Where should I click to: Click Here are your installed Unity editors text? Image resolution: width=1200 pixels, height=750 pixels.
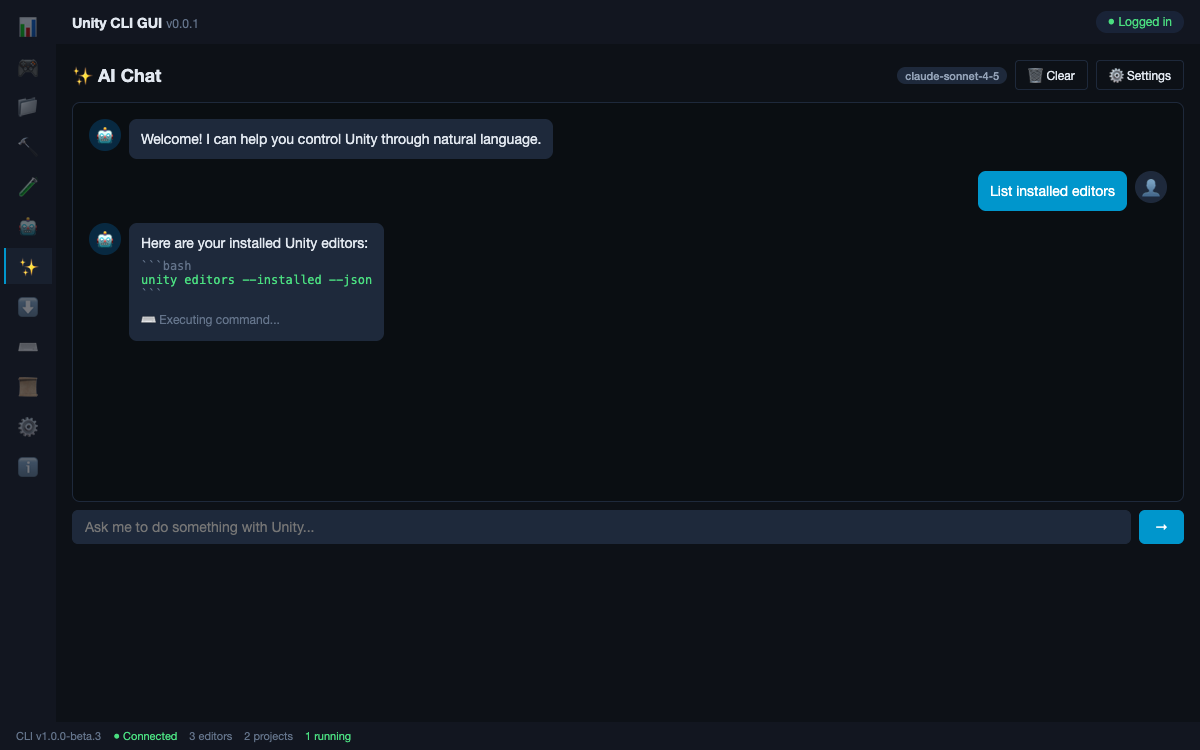click(x=255, y=243)
